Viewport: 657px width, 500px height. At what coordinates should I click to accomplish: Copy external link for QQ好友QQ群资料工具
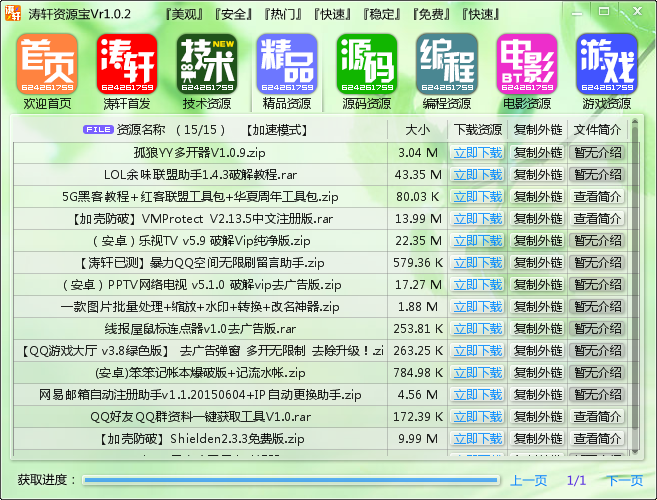coord(538,417)
